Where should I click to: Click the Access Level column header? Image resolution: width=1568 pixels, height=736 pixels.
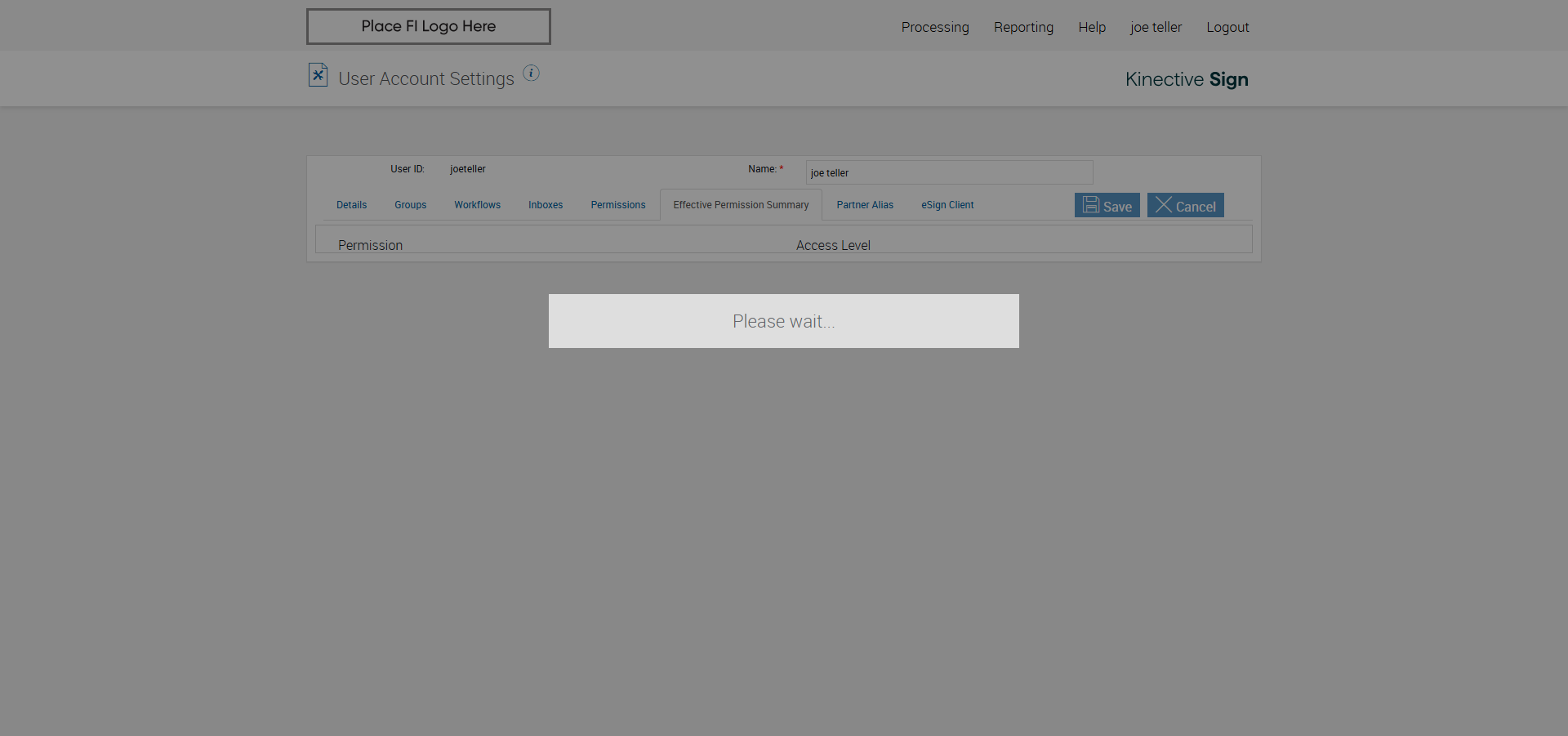[833, 245]
